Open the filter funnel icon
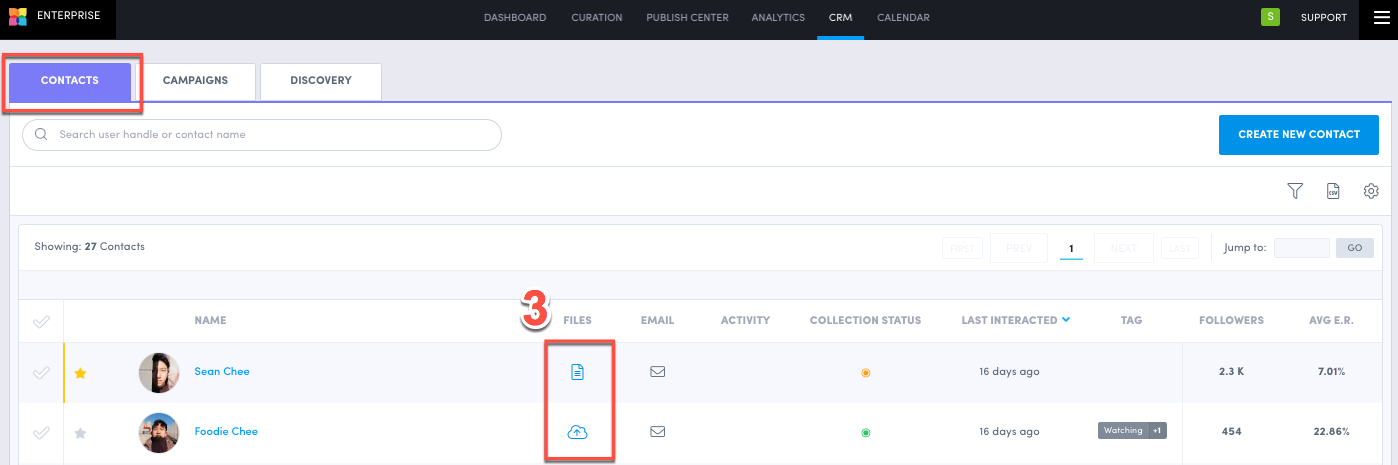Image resolution: width=1398 pixels, height=465 pixels. [1295, 191]
